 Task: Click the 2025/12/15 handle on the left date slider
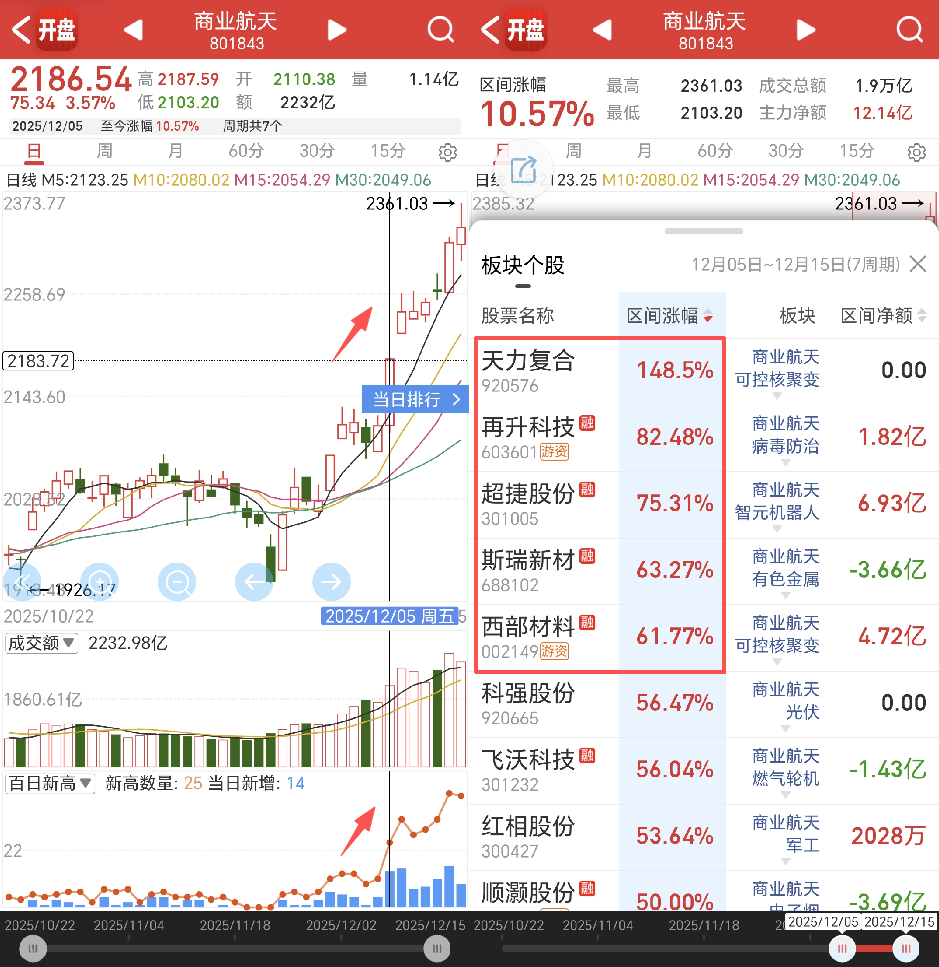pos(436,948)
